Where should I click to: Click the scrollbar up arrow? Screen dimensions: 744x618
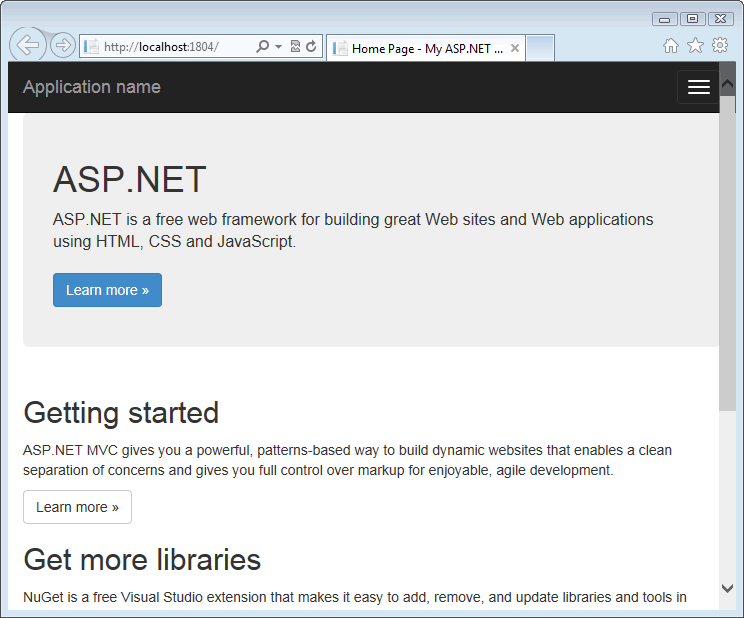click(727, 84)
